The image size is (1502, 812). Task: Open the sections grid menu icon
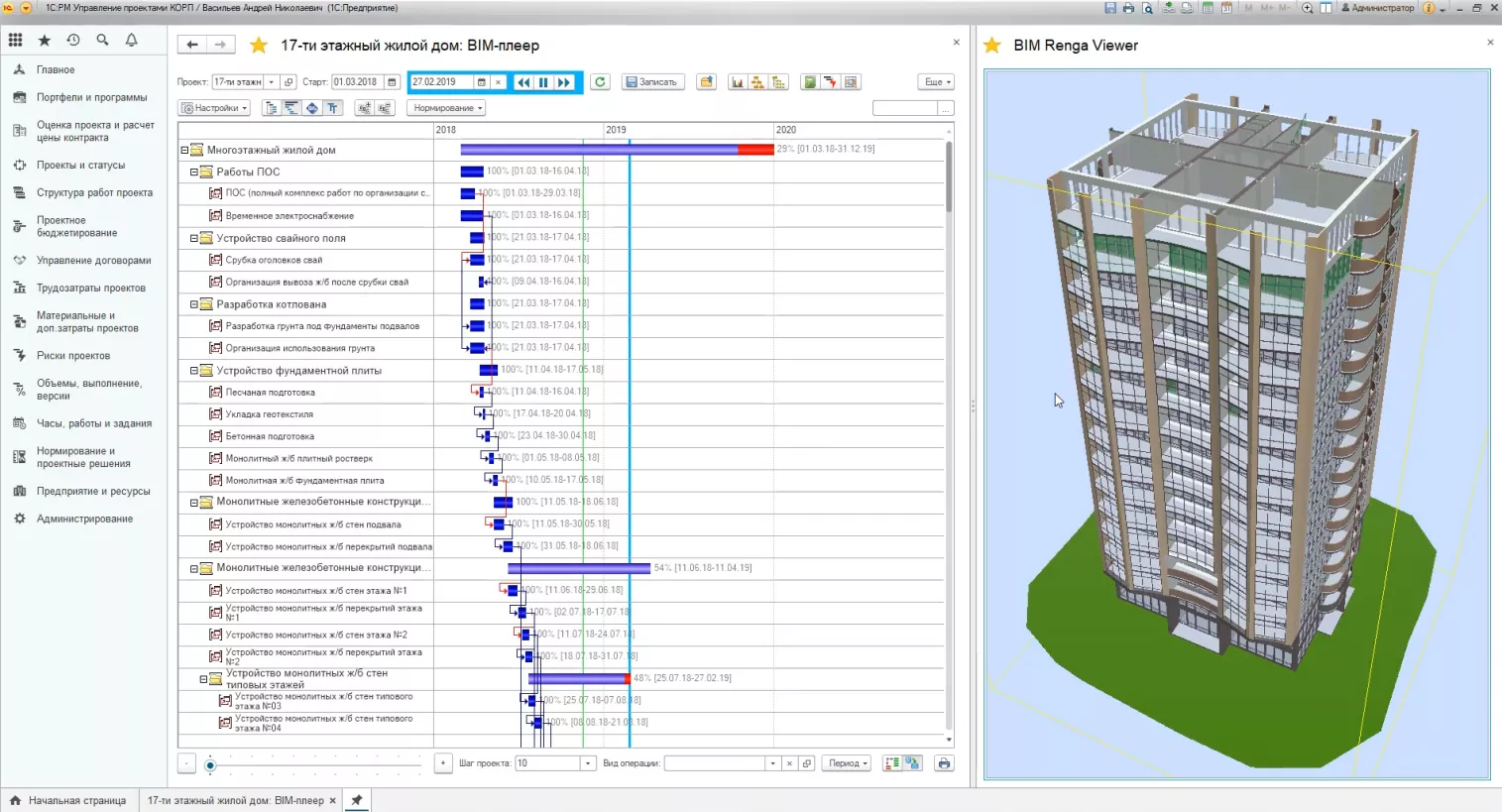pos(16,41)
